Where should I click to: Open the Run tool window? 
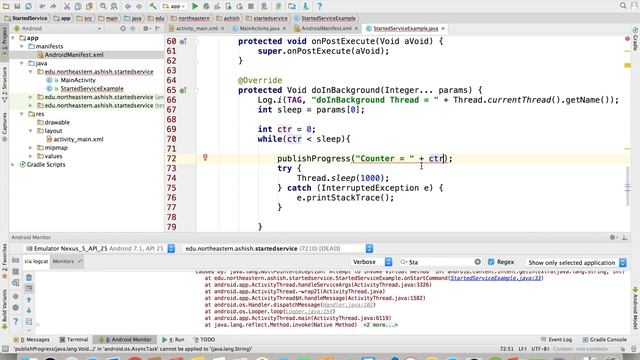(173, 340)
